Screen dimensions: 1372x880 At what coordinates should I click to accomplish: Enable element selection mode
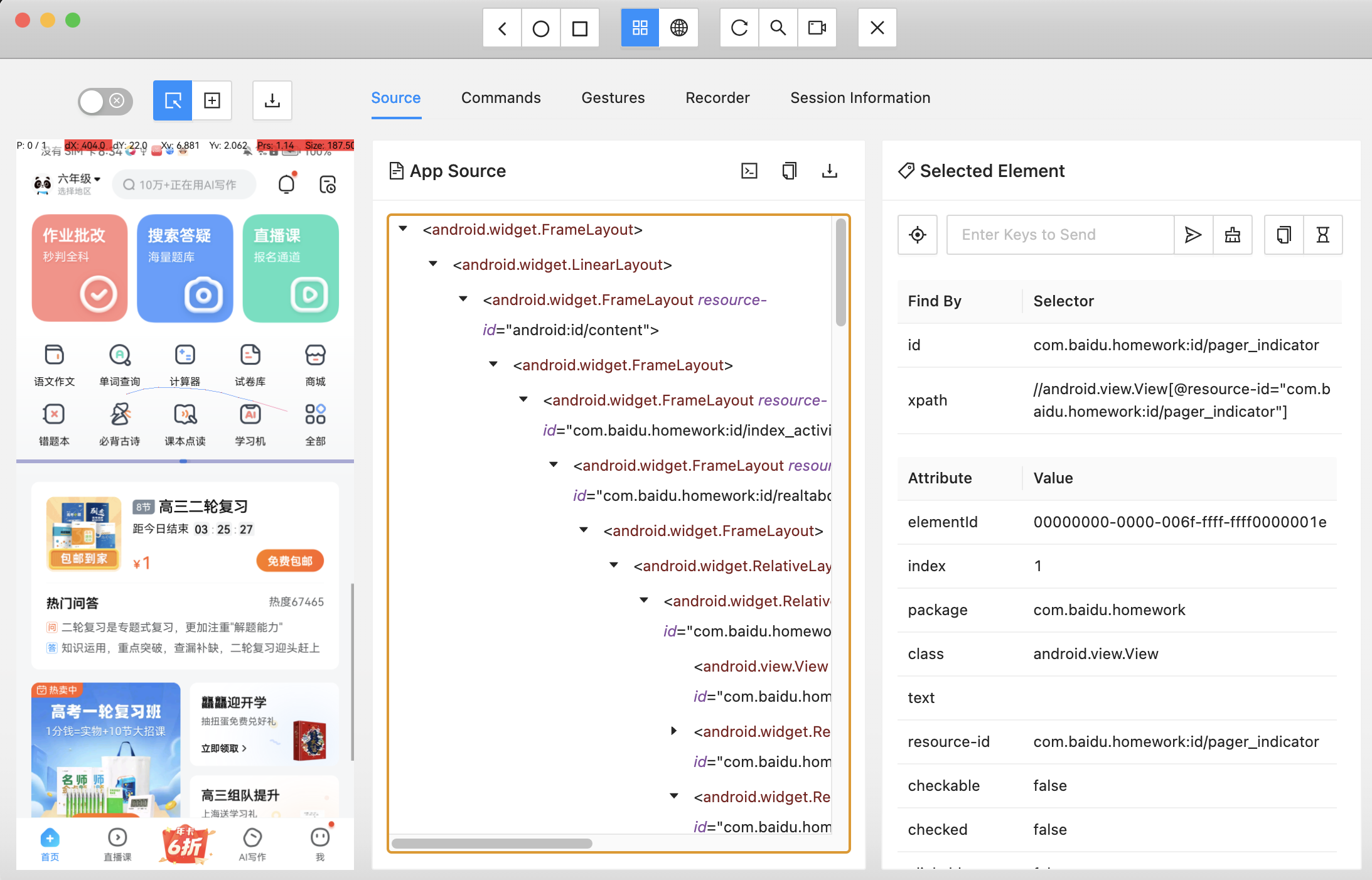tap(172, 100)
